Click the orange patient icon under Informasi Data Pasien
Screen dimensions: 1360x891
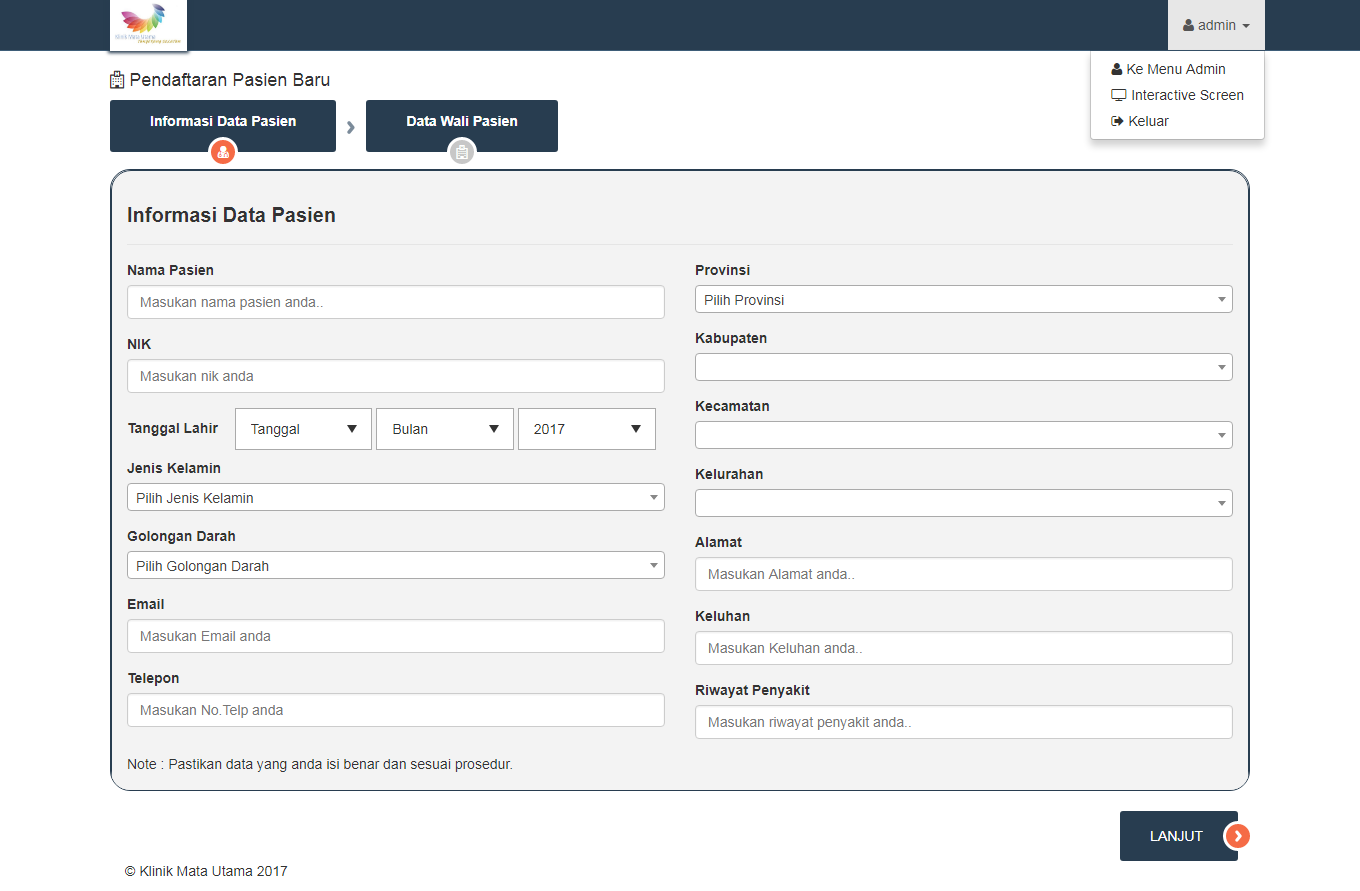pyautogui.click(x=223, y=152)
